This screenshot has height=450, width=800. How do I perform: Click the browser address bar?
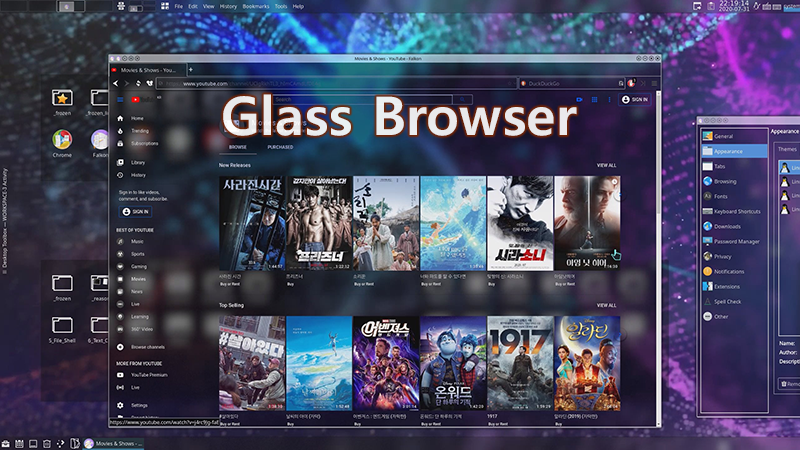(x=336, y=83)
